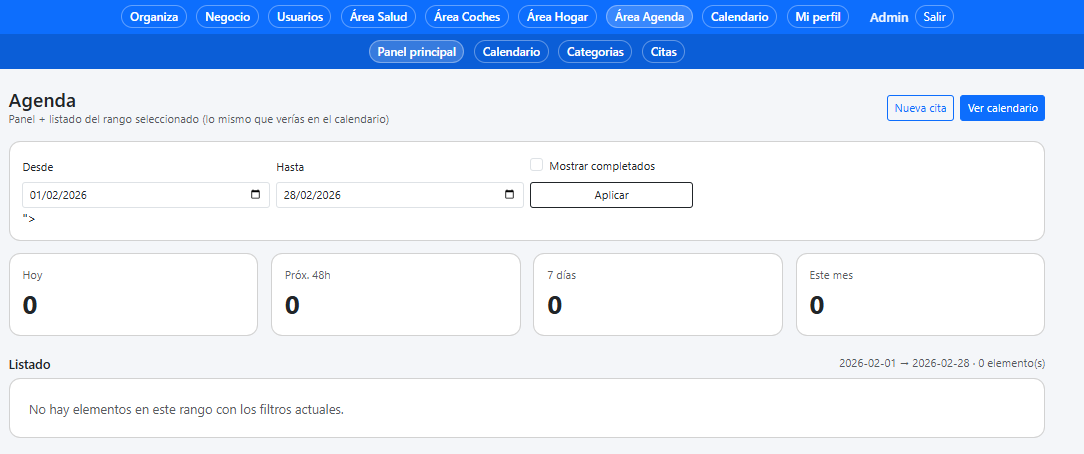Open the Organiza menu item
The width and height of the screenshot is (1084, 454).
pyautogui.click(x=154, y=17)
